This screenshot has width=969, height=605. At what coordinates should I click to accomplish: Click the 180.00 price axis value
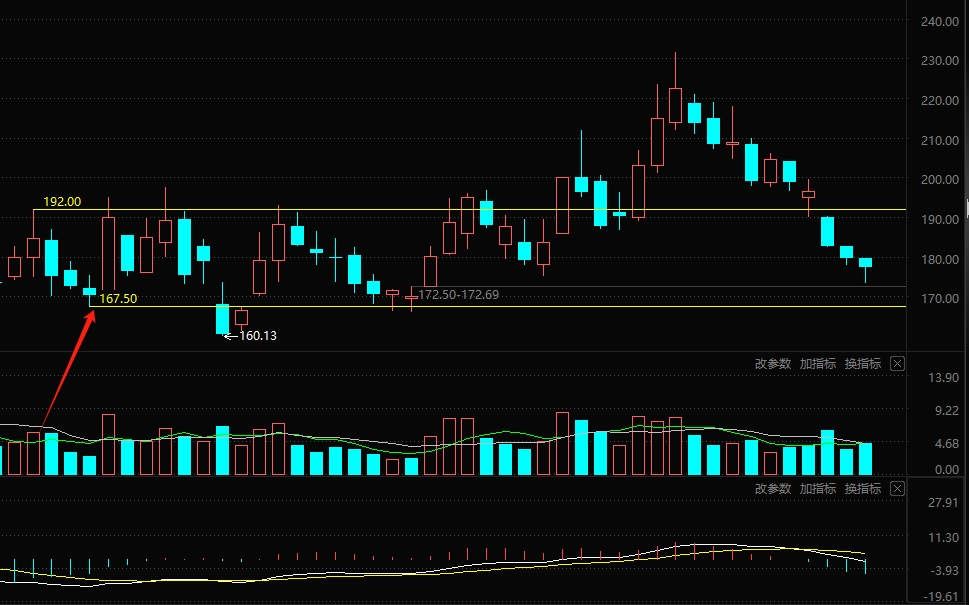click(x=939, y=259)
